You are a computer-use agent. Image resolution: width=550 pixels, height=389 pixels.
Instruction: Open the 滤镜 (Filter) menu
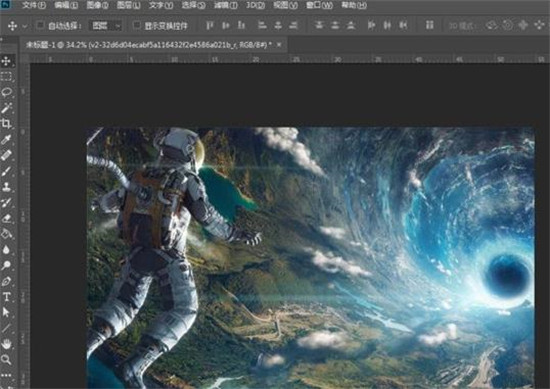click(x=226, y=5)
